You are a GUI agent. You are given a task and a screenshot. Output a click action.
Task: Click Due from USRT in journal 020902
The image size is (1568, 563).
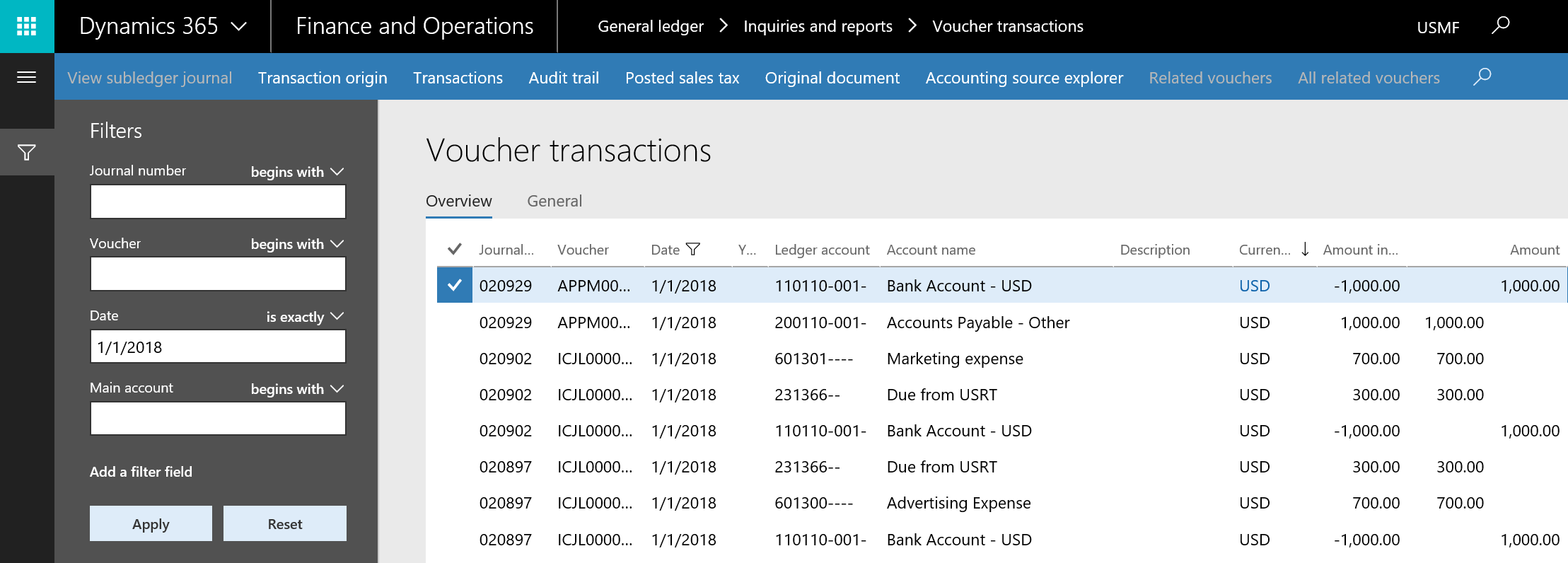[942, 394]
